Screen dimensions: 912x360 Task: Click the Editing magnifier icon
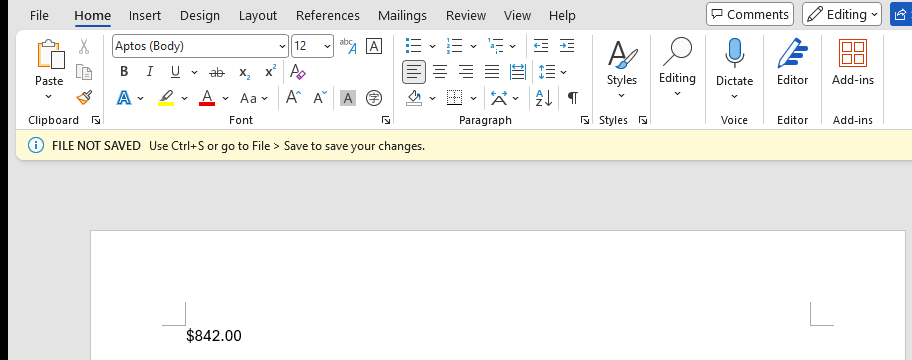(677, 52)
